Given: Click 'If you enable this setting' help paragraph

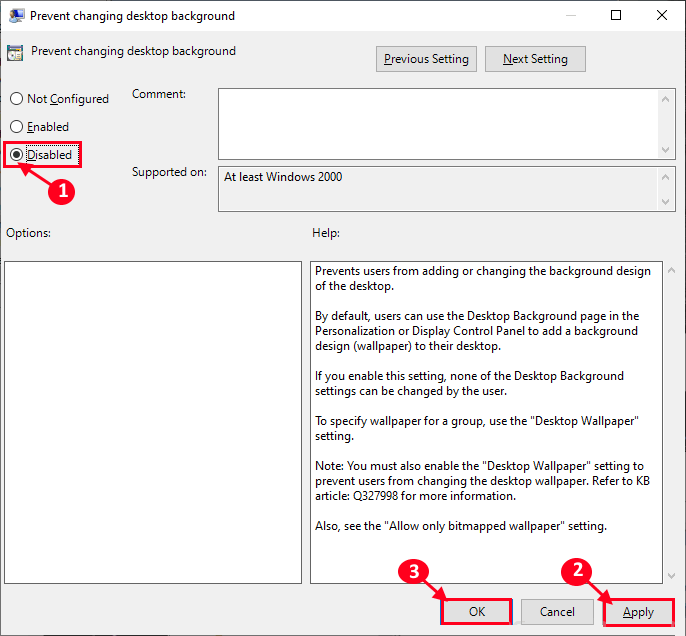Looking at the screenshot, I should 469,383.
